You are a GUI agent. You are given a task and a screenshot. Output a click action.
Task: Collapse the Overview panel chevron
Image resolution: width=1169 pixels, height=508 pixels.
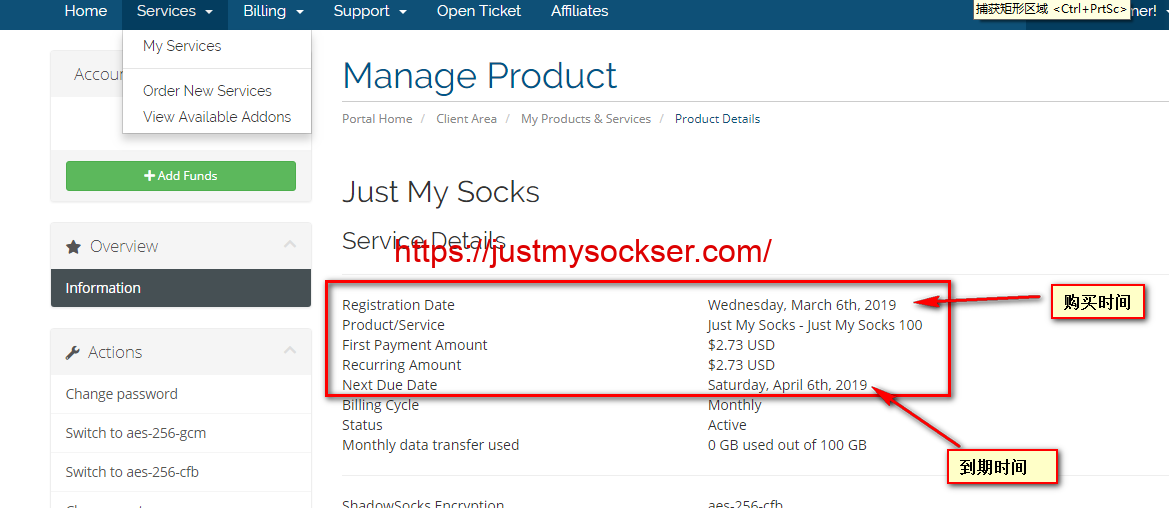pos(290,245)
